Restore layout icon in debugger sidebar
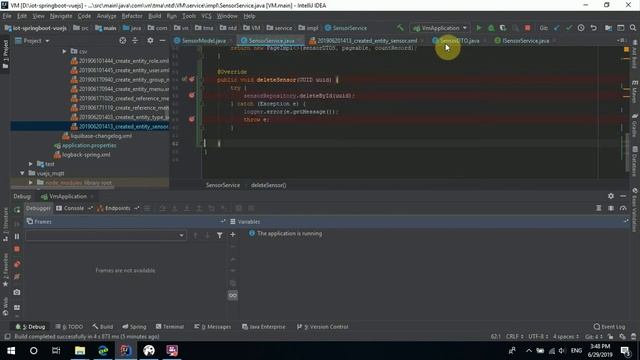Viewport: 640px width, 360px height. coord(17,307)
